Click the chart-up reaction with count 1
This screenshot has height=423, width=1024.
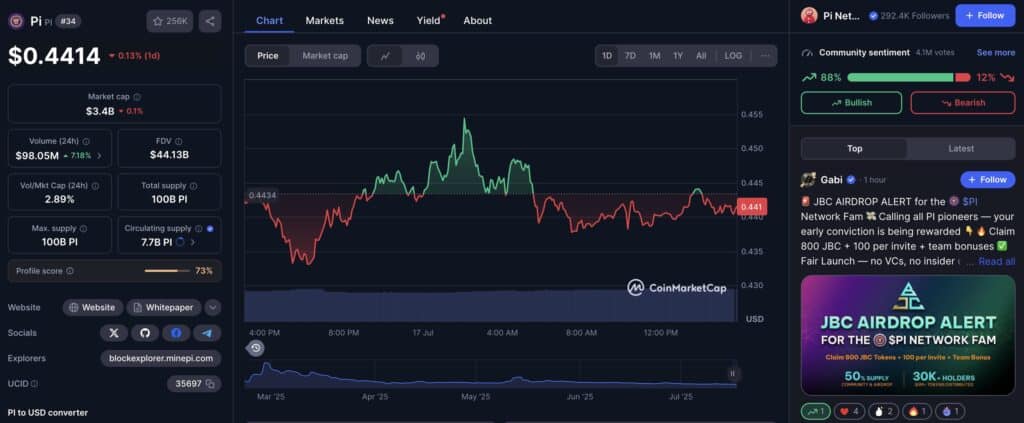pyautogui.click(x=816, y=412)
